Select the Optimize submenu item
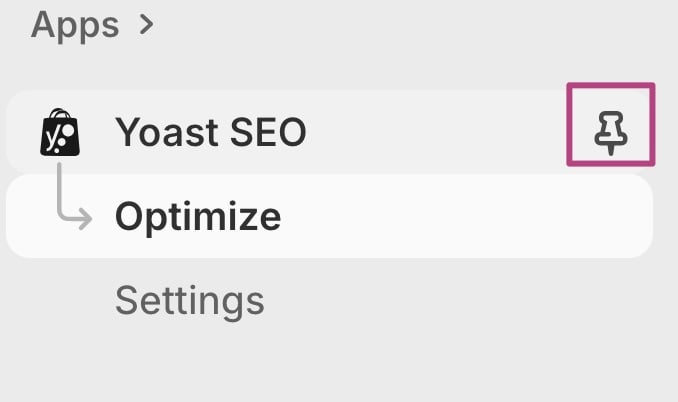The image size is (678, 402). tap(198, 216)
